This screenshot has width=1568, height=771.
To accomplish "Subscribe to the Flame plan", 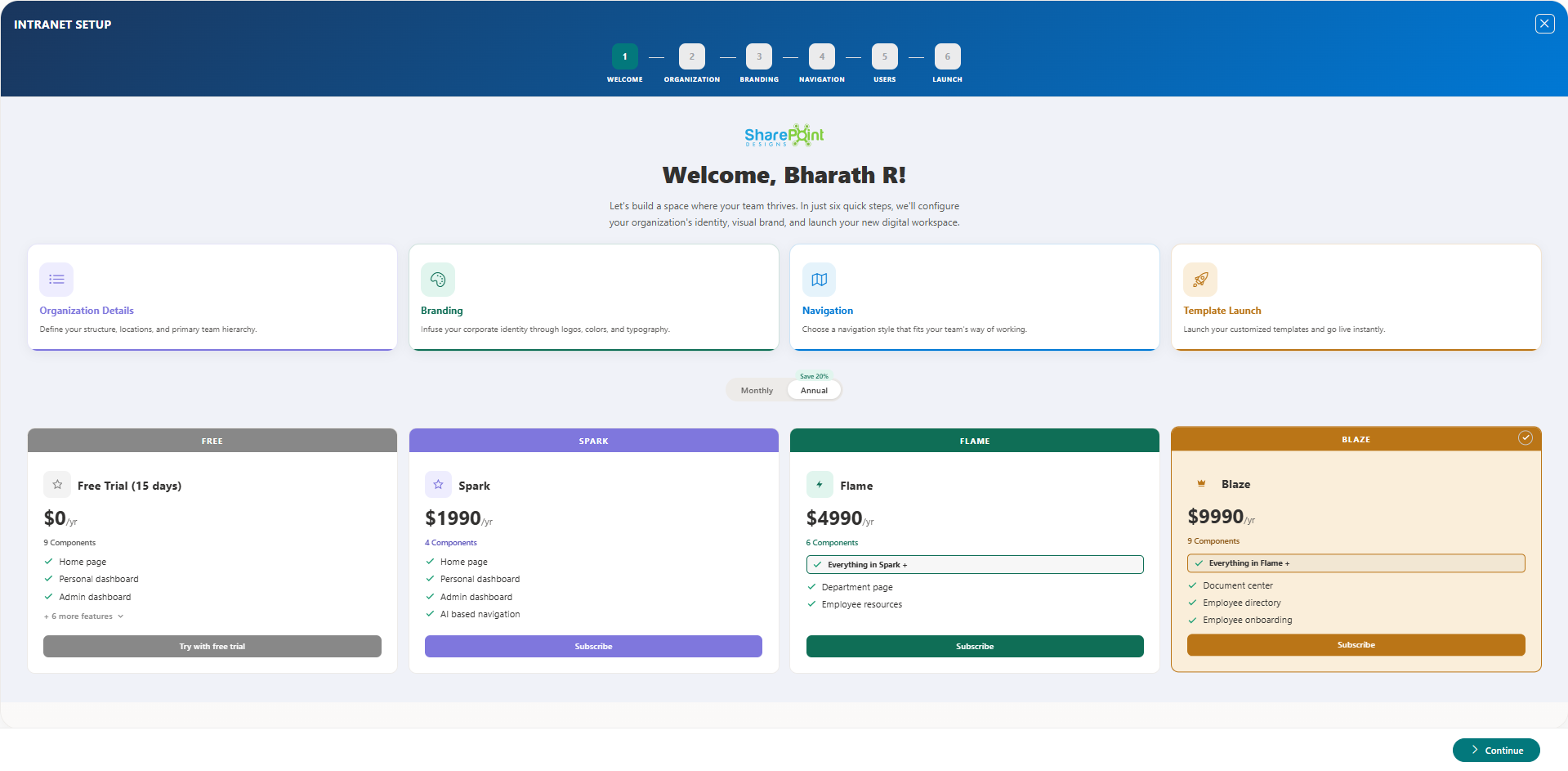I will click(x=975, y=647).
